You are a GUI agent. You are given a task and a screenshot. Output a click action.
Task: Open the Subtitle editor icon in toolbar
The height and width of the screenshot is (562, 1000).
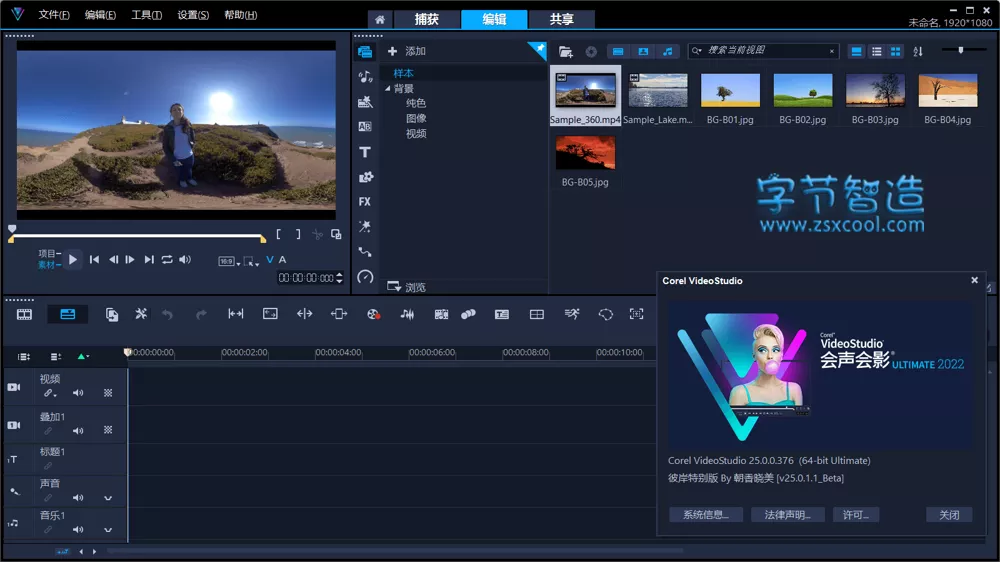pos(502,314)
